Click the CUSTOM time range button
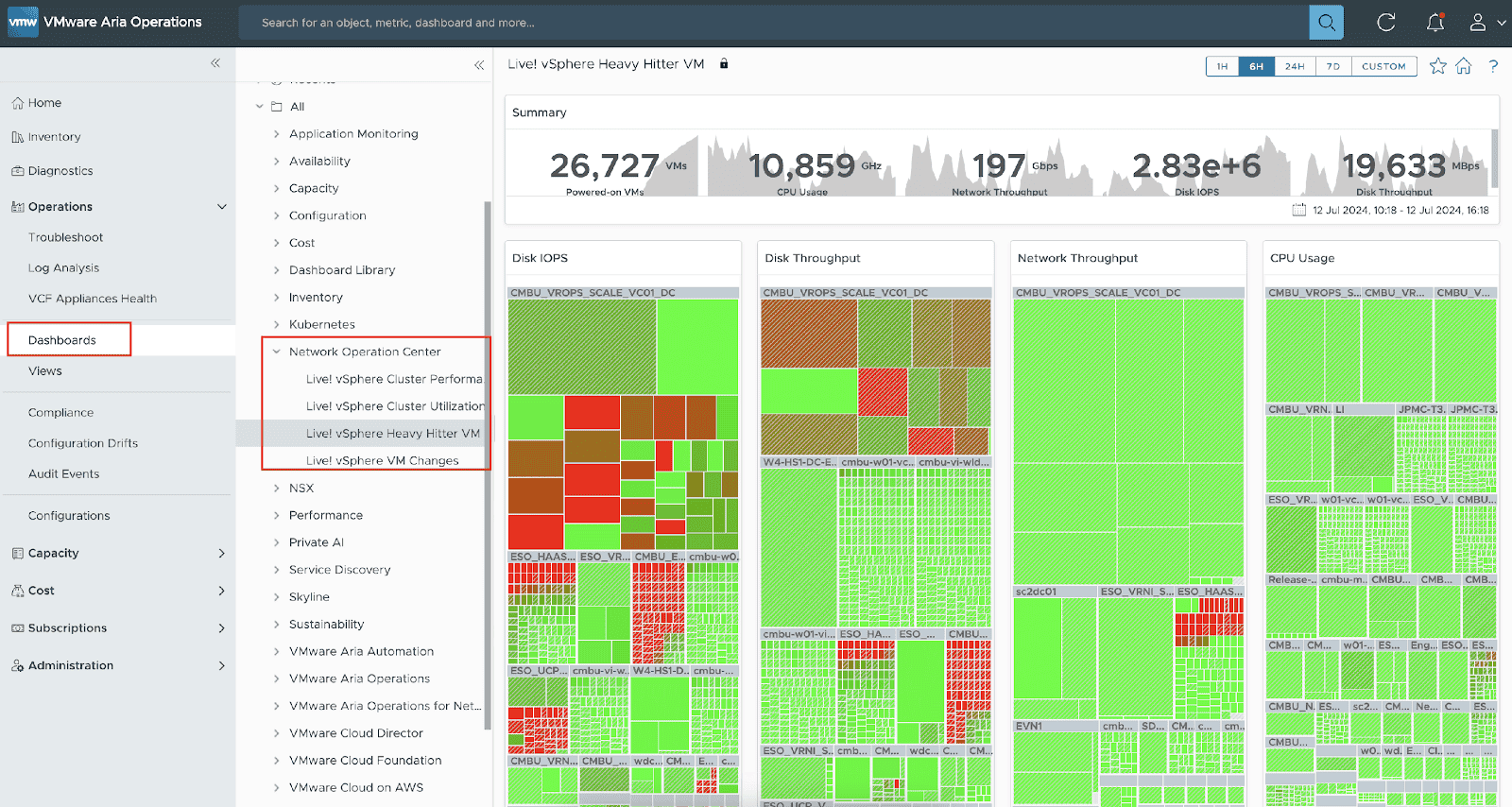 [x=1383, y=66]
